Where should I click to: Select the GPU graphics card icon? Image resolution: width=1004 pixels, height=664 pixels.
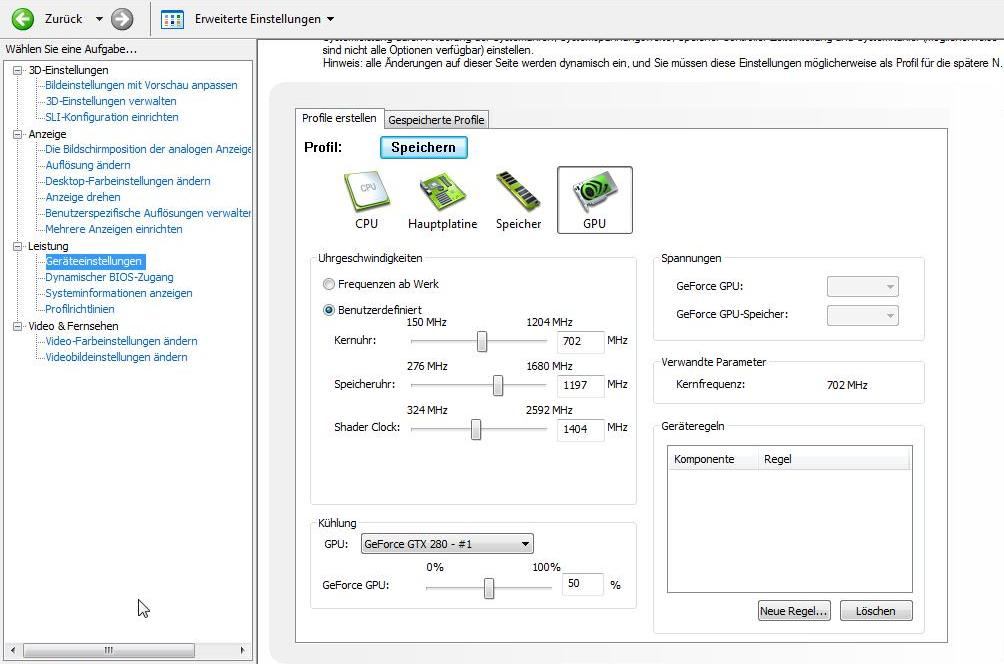pyautogui.click(x=595, y=200)
